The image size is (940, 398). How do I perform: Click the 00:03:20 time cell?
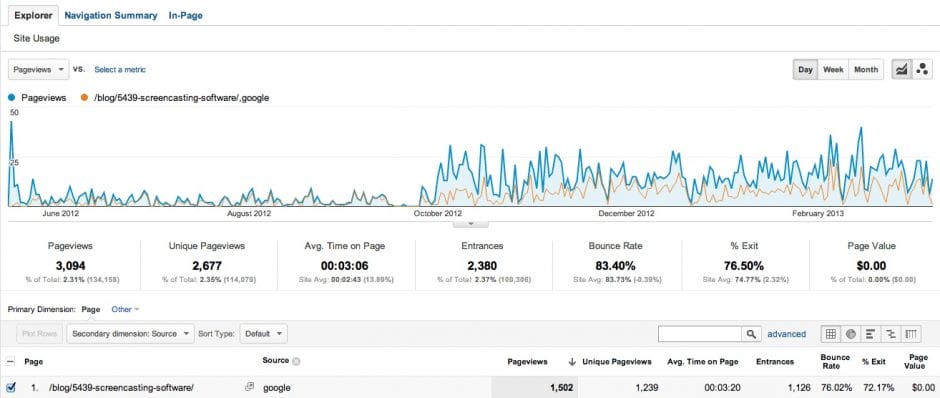721,388
